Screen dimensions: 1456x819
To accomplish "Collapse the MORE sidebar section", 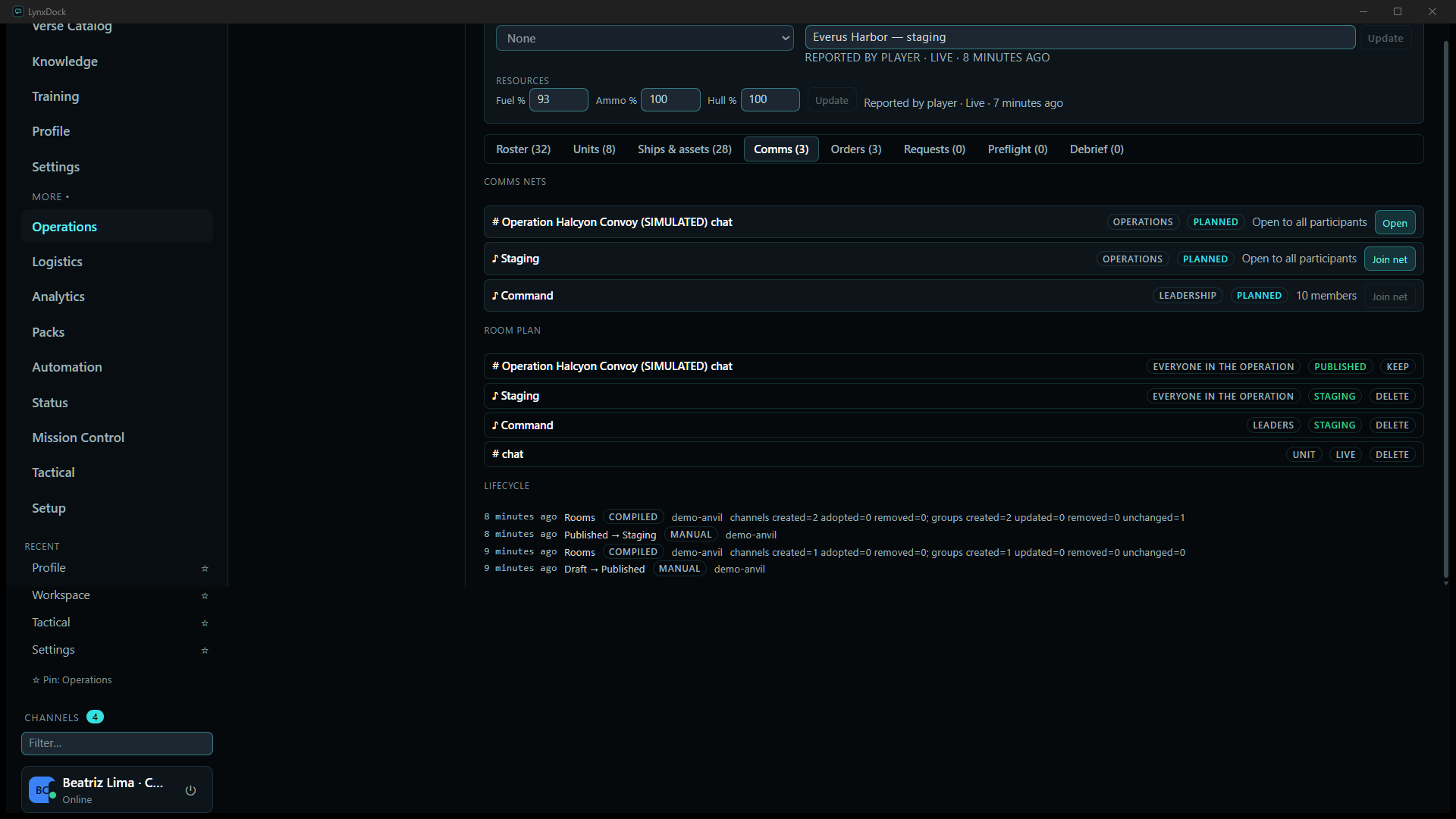I will point(50,196).
